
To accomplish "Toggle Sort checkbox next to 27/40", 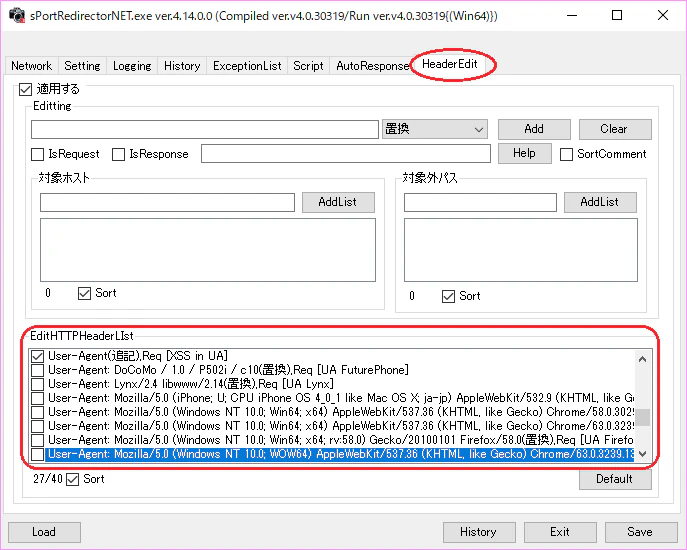I will tap(72, 479).
